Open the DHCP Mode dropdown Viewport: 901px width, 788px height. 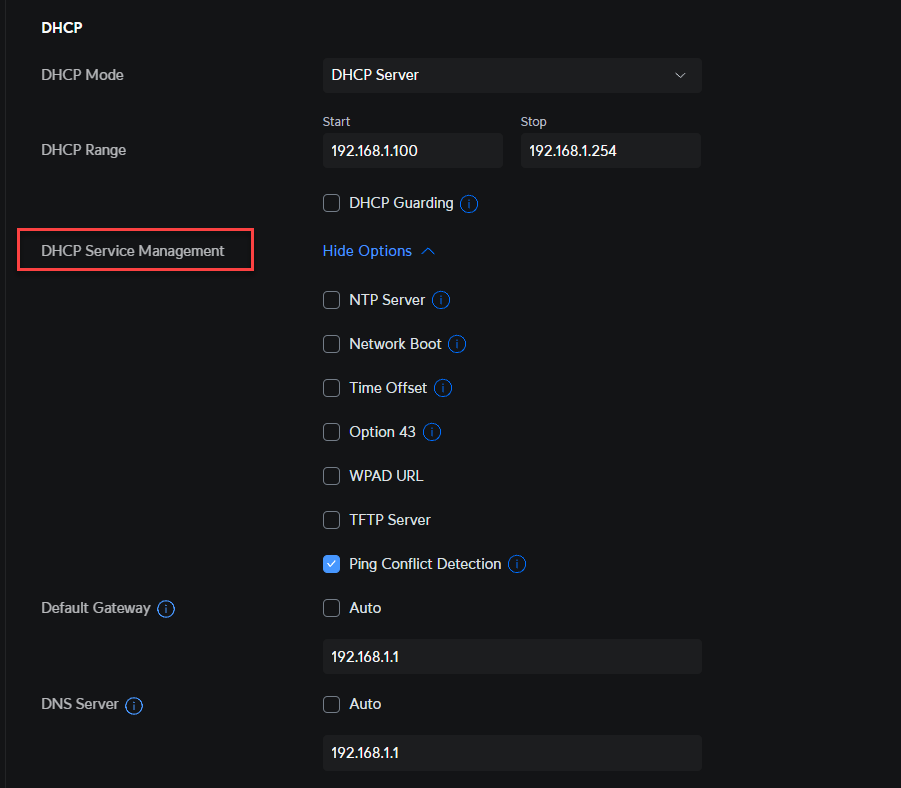pyautogui.click(x=512, y=75)
